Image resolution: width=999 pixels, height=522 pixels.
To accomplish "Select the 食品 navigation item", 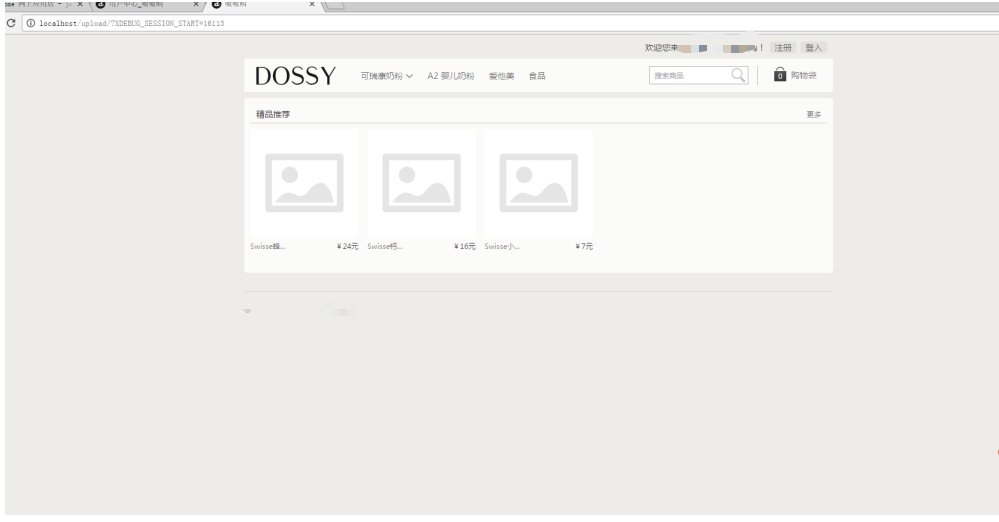I will click(536, 76).
